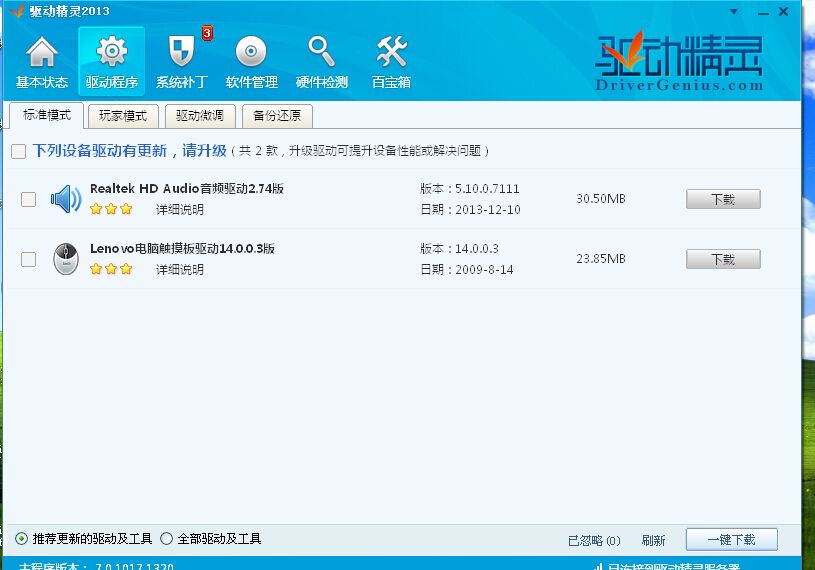815x570 pixels.
Task: Click version text 5.10.0.7111
Action: point(487,189)
